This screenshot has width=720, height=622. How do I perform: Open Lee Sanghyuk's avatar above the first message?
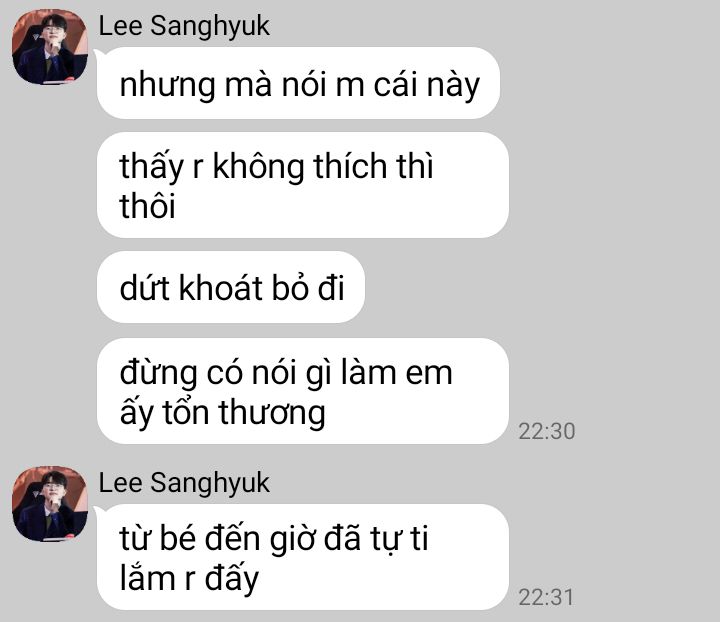[50, 47]
